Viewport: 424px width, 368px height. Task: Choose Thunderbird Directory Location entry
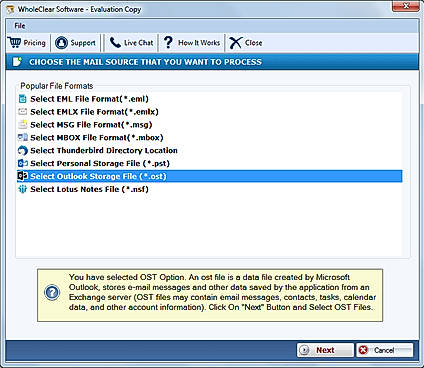pos(104,151)
